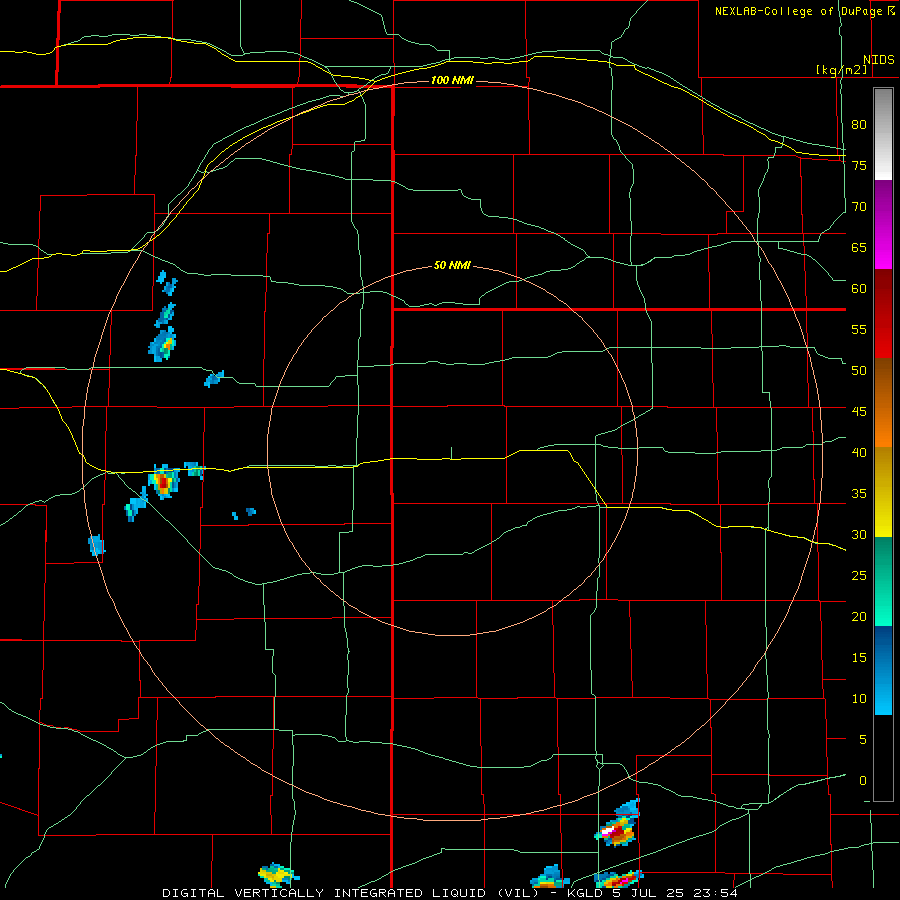Screen dimensions: 900x900
Task: Click the storm cell with the white core
Action: 617,824
